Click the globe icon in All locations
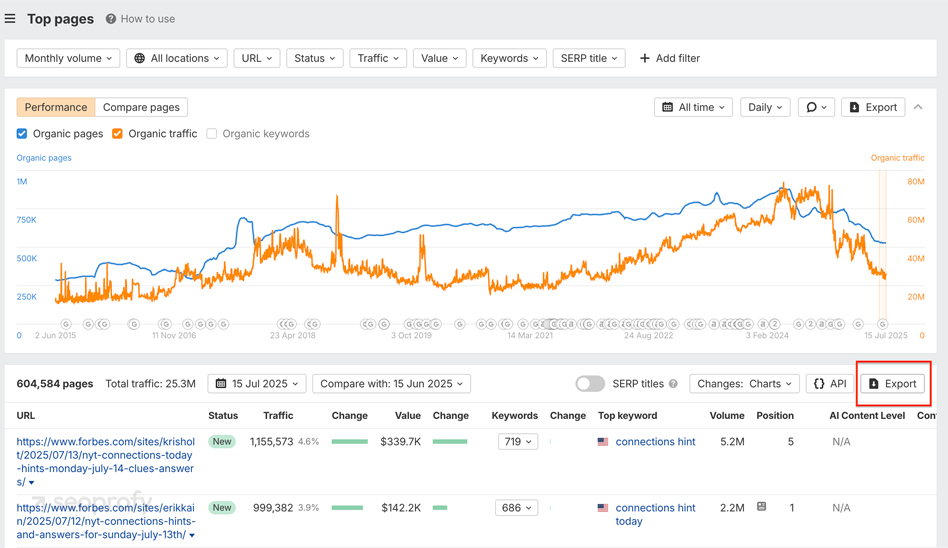 (140, 58)
